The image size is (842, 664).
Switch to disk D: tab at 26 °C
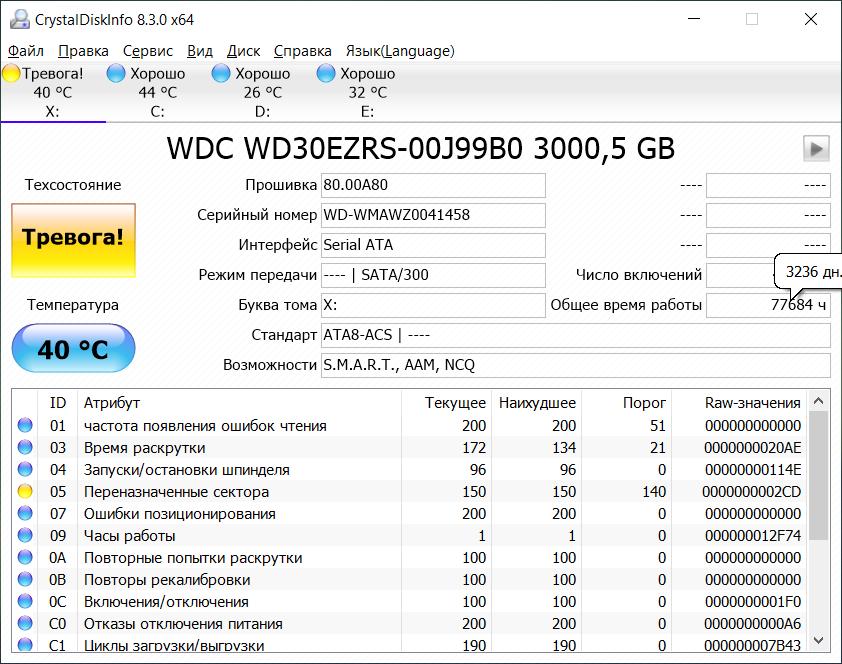263,92
